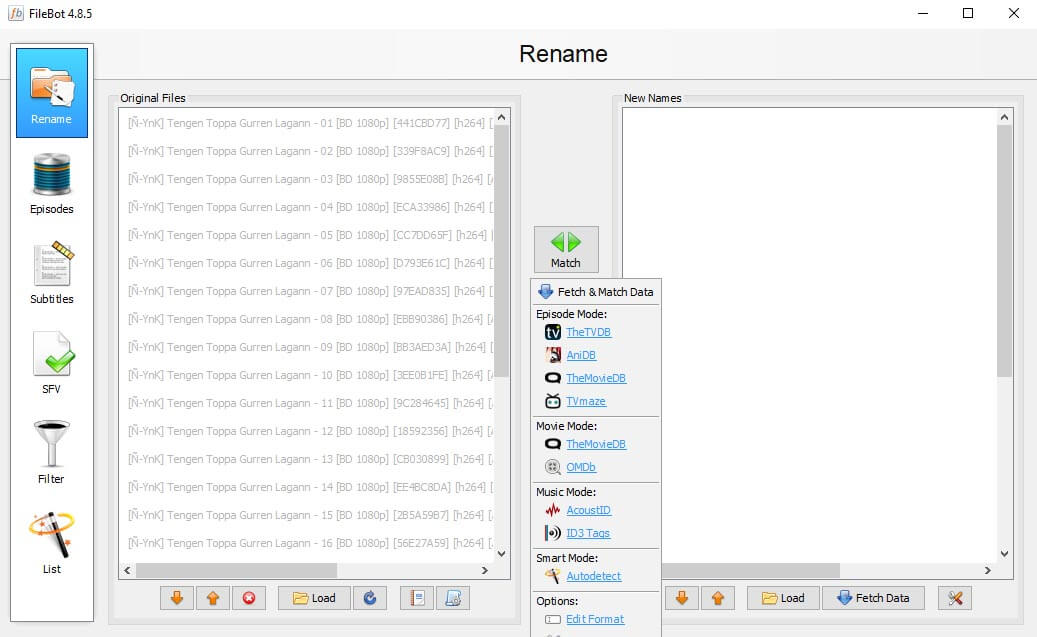
Task: Click Original Files vertical scrollbar down arrow
Action: 501,554
